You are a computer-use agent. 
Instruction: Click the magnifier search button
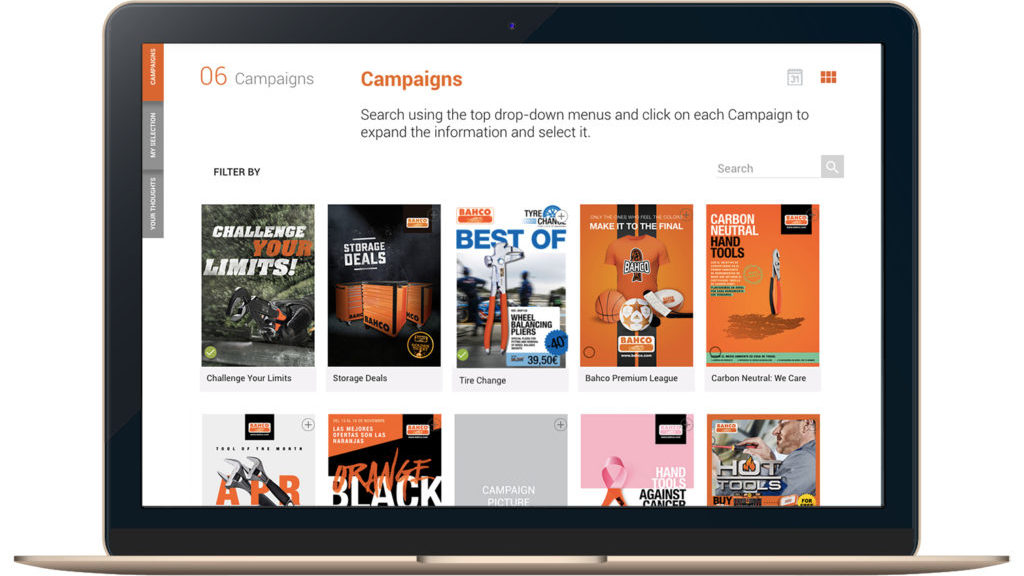(x=832, y=167)
